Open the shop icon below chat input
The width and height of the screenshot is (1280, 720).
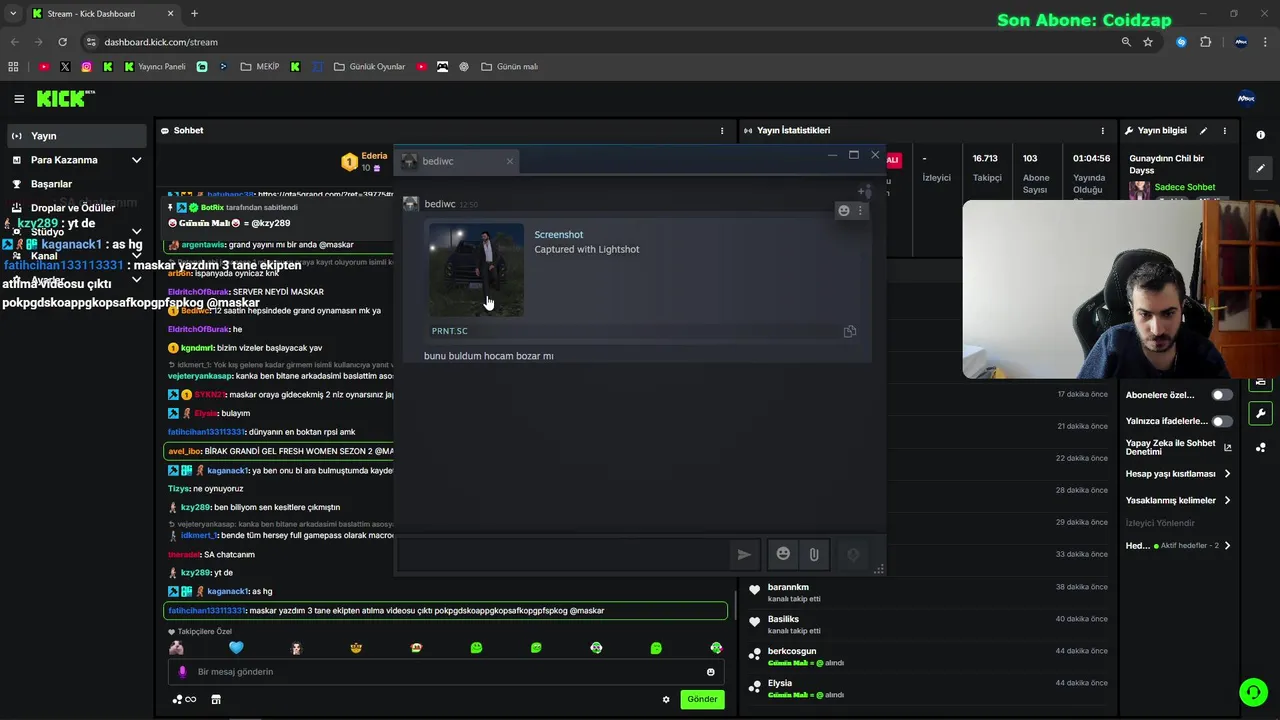[216, 699]
